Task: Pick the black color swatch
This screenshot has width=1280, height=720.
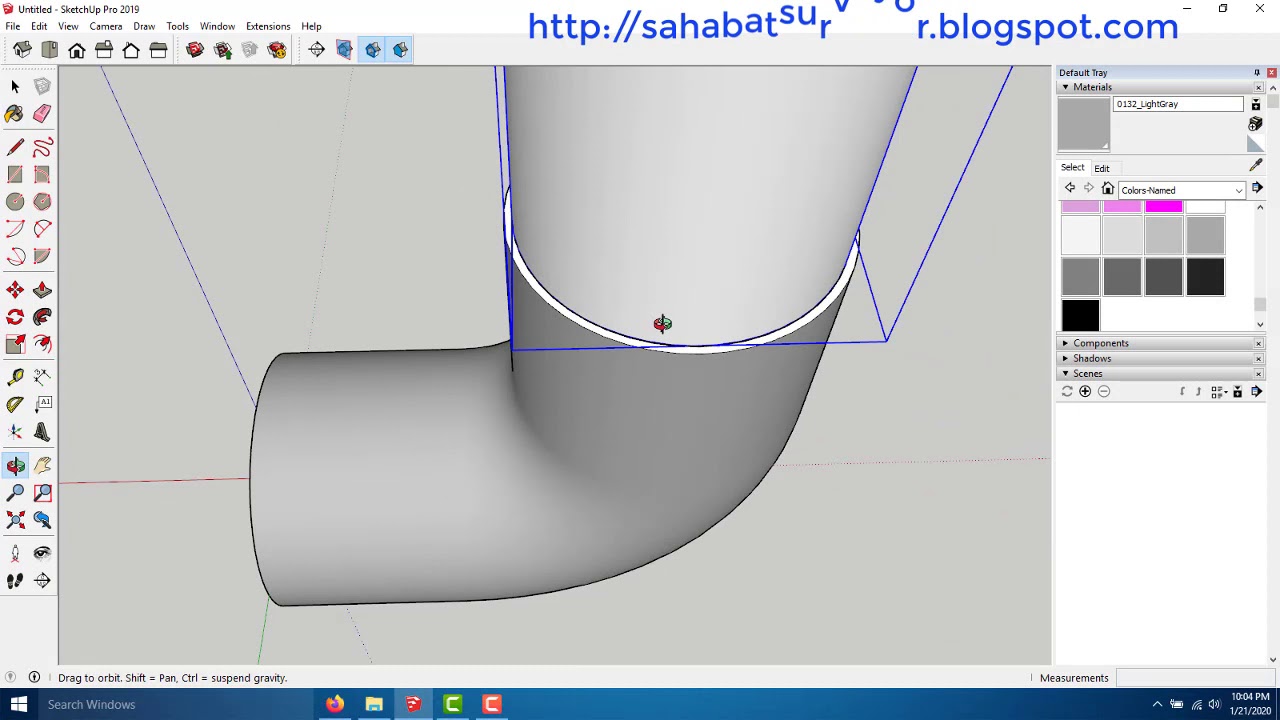Action: (1080, 316)
